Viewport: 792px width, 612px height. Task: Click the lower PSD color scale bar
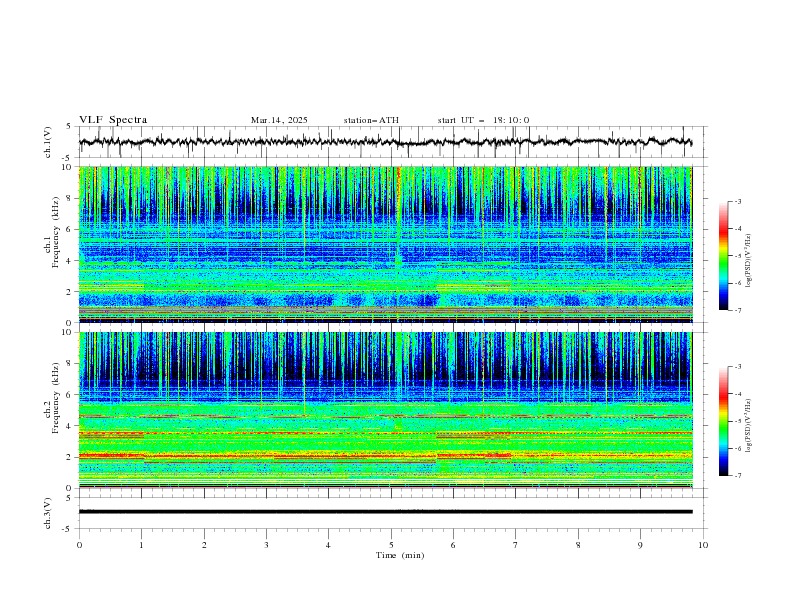click(x=723, y=421)
